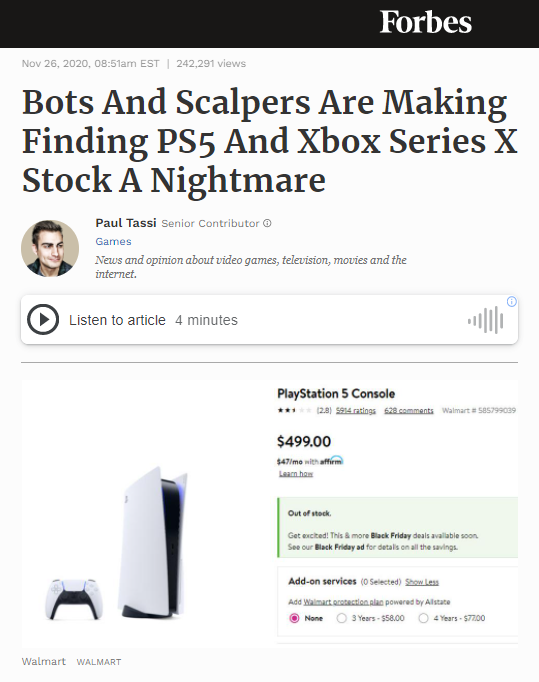Click Learn how under Affirm financing
This screenshot has height=682, width=539.
pyautogui.click(x=296, y=474)
